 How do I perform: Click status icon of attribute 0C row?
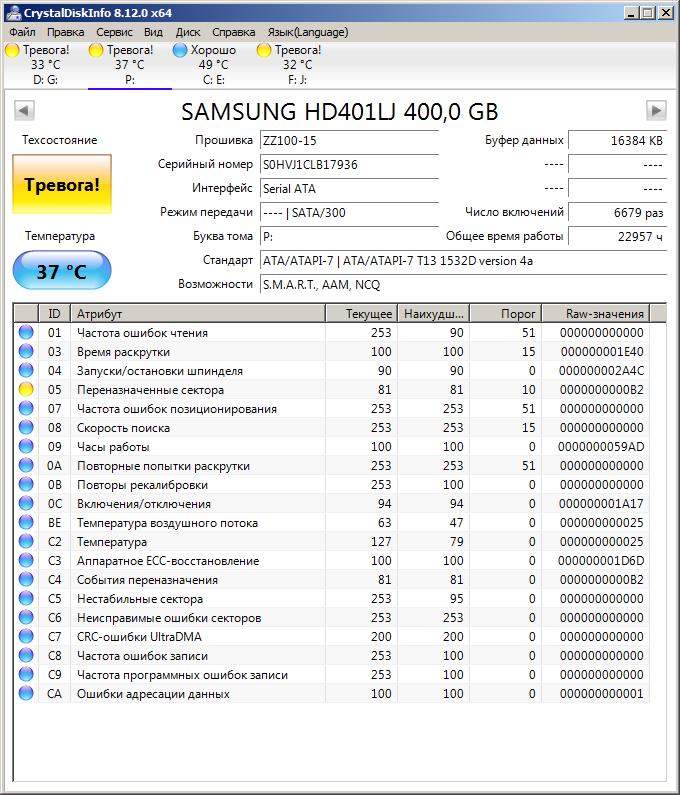point(26,503)
